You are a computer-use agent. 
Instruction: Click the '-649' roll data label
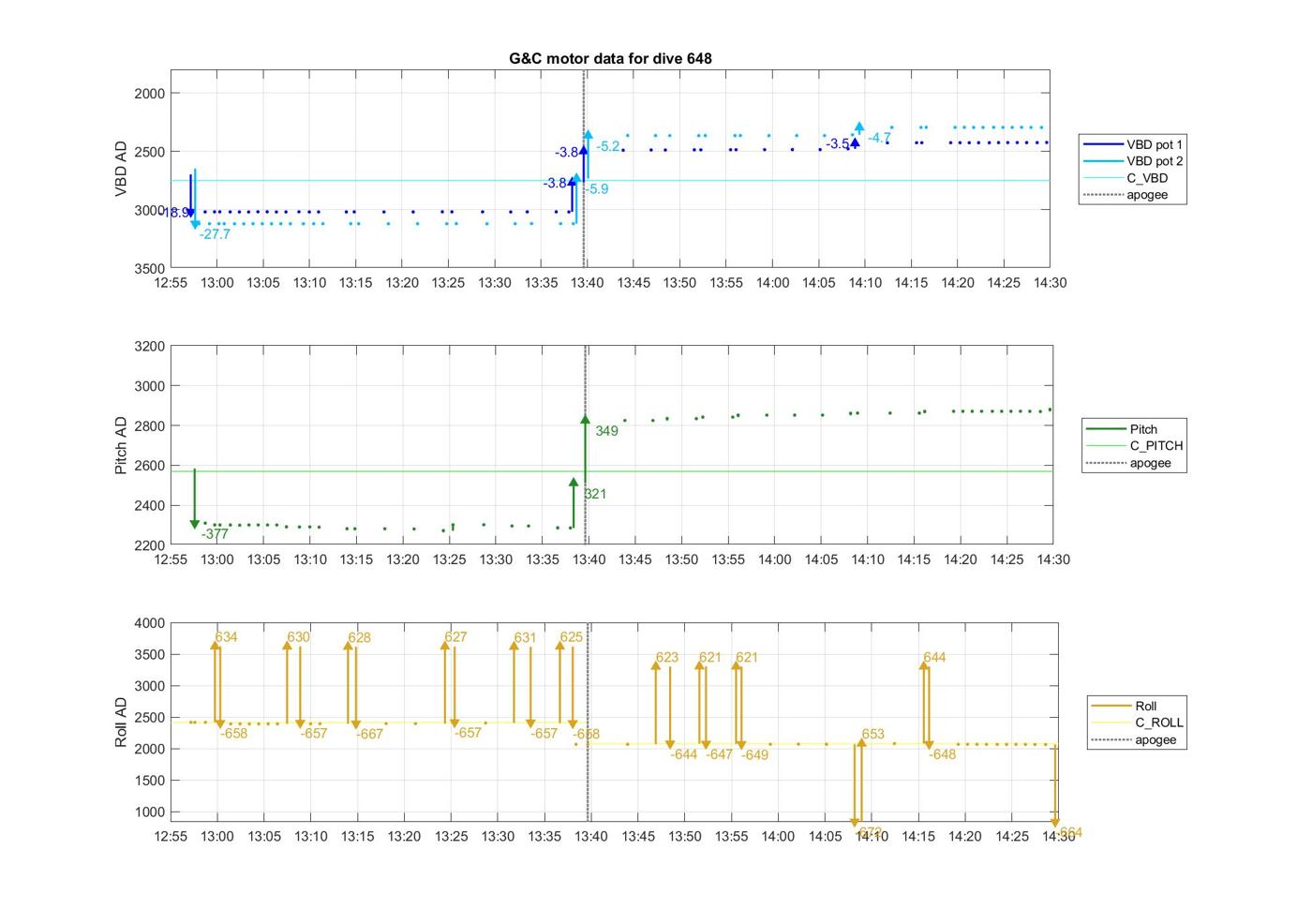click(754, 755)
